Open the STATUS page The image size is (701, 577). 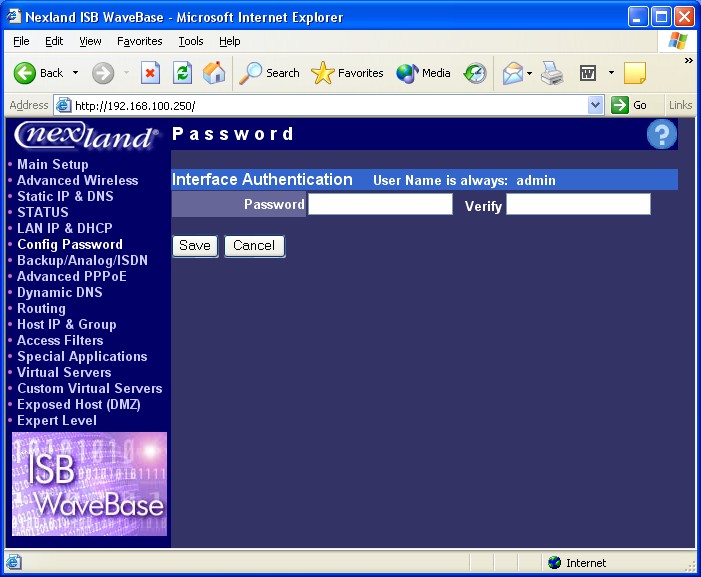pyautogui.click(x=42, y=212)
